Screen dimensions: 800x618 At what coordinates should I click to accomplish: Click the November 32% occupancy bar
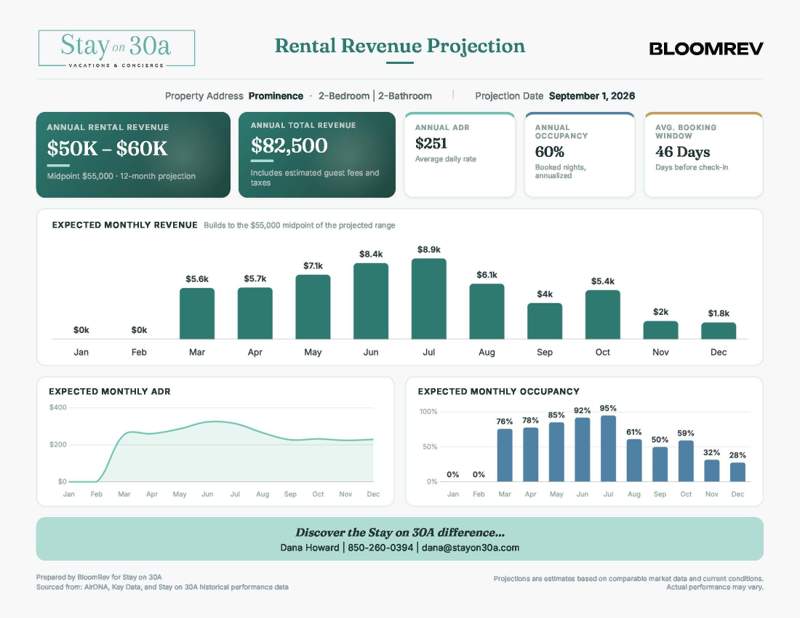(x=712, y=471)
